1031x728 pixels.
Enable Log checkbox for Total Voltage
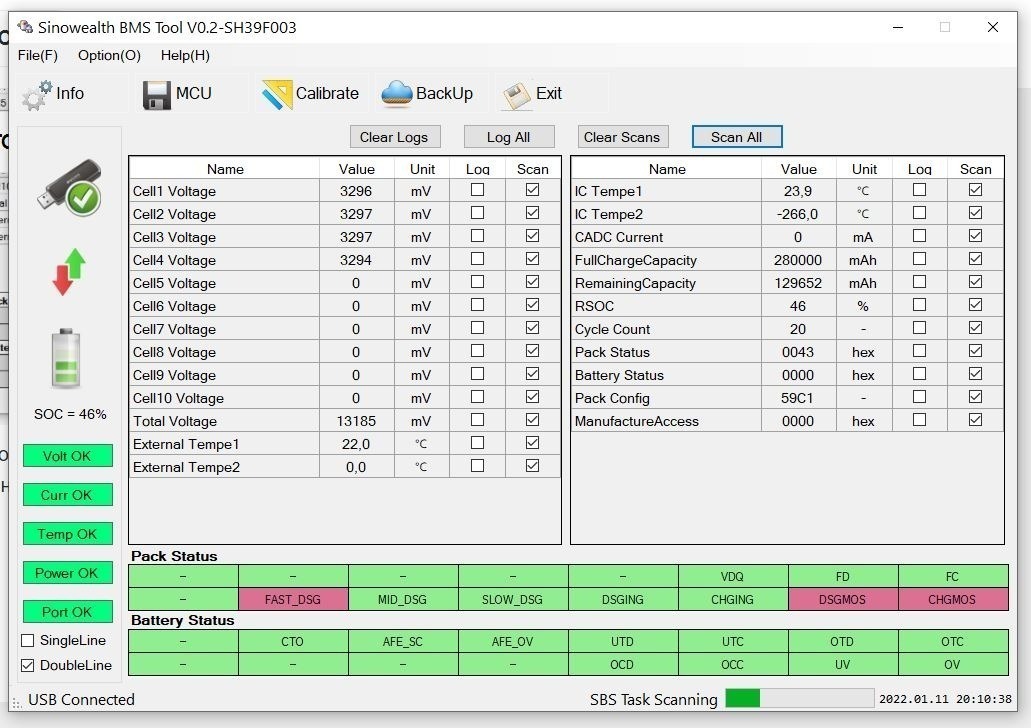coord(477,420)
